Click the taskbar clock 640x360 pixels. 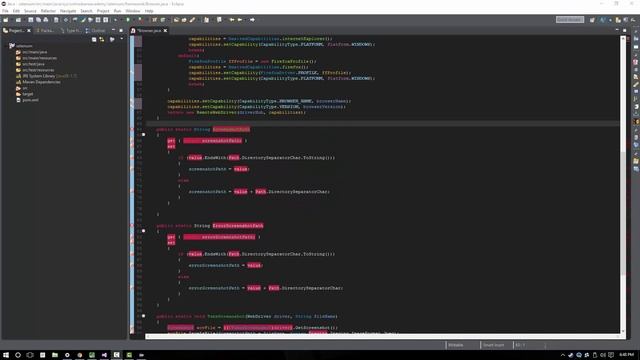pos(627,355)
